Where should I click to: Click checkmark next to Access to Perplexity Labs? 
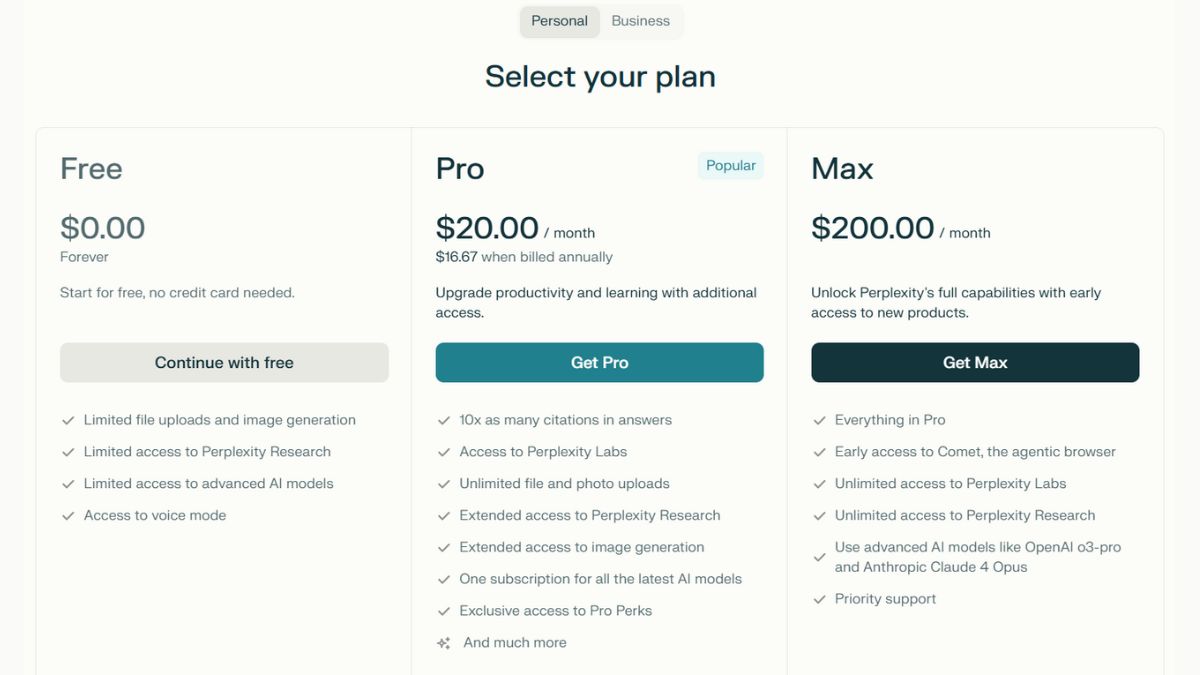click(x=444, y=453)
